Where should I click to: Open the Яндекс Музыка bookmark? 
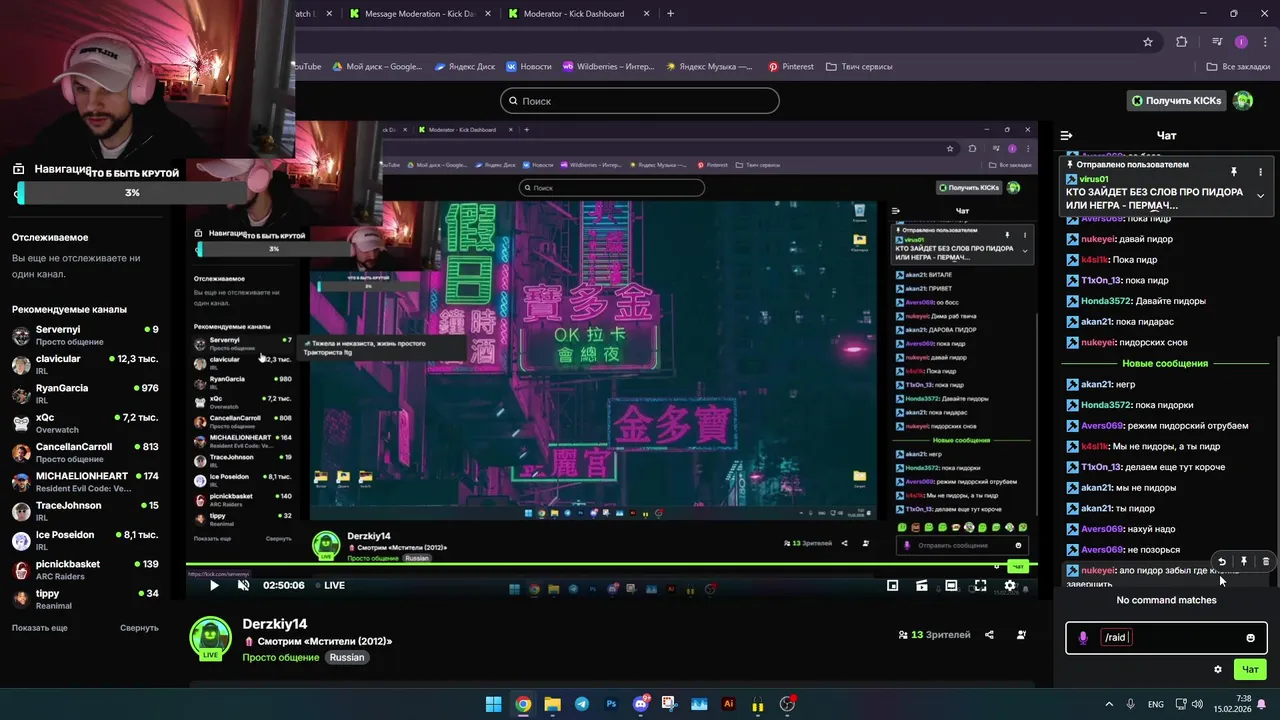[x=708, y=67]
